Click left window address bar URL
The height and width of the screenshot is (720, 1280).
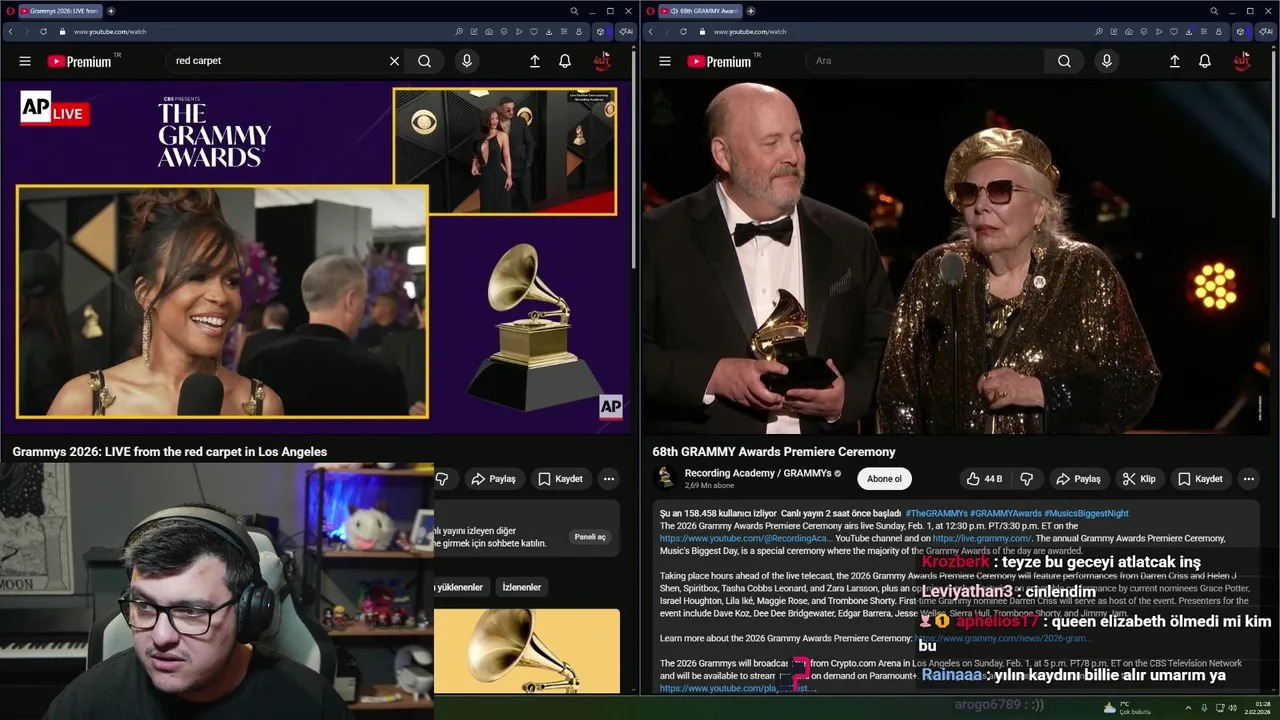coord(110,31)
